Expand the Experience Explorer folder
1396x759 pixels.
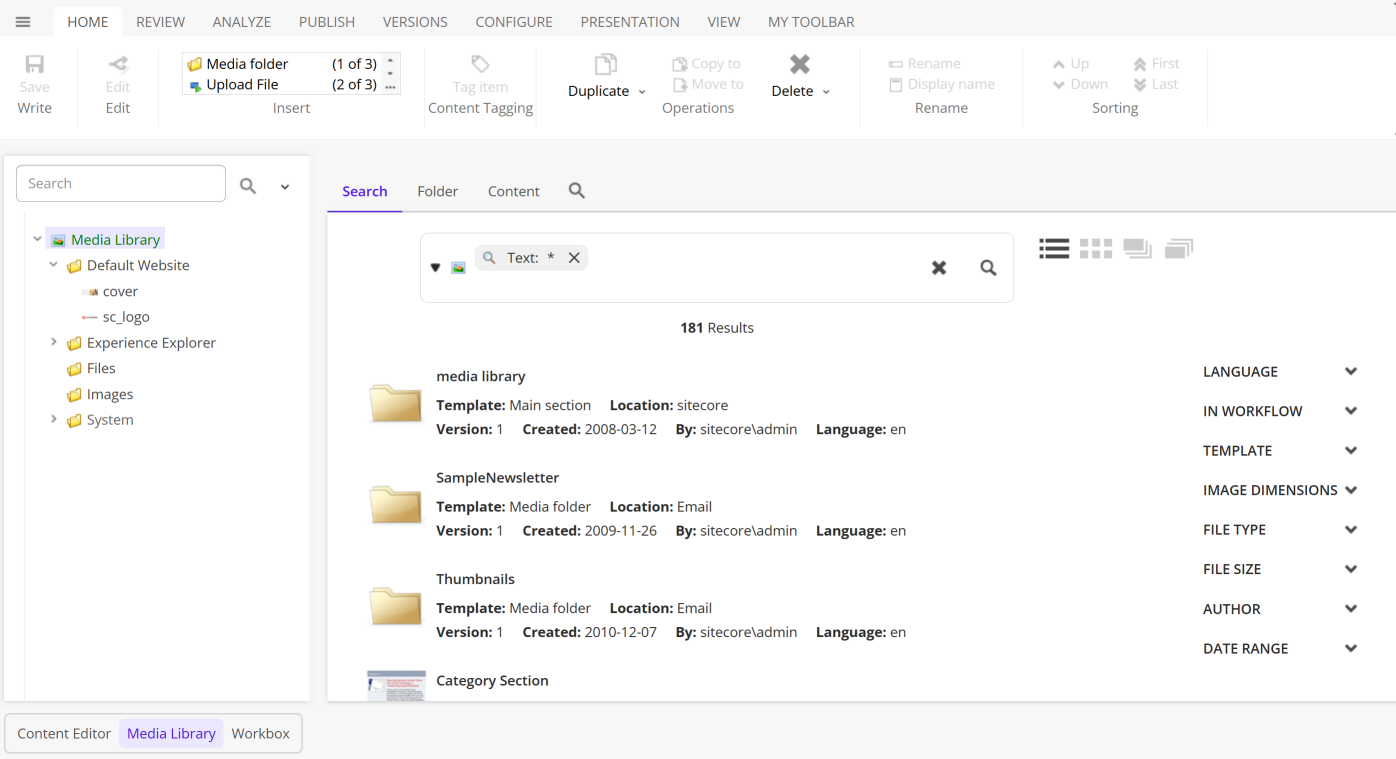(x=54, y=342)
